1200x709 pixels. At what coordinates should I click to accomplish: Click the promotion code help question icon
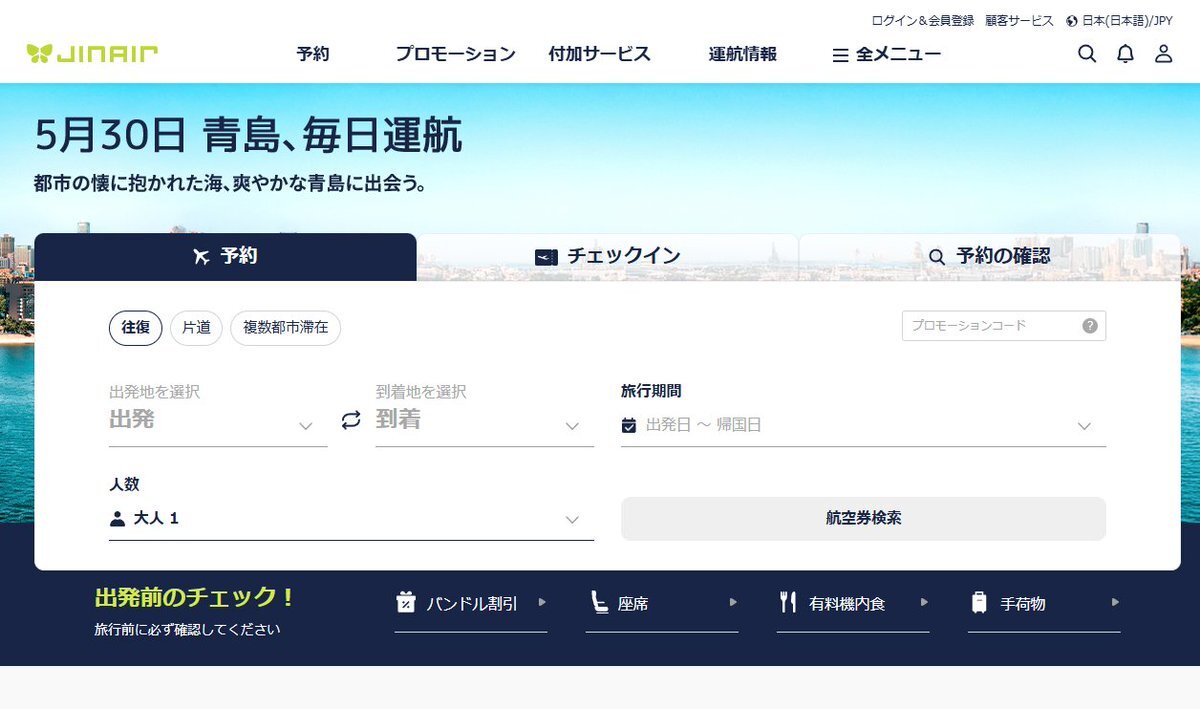click(x=1090, y=326)
